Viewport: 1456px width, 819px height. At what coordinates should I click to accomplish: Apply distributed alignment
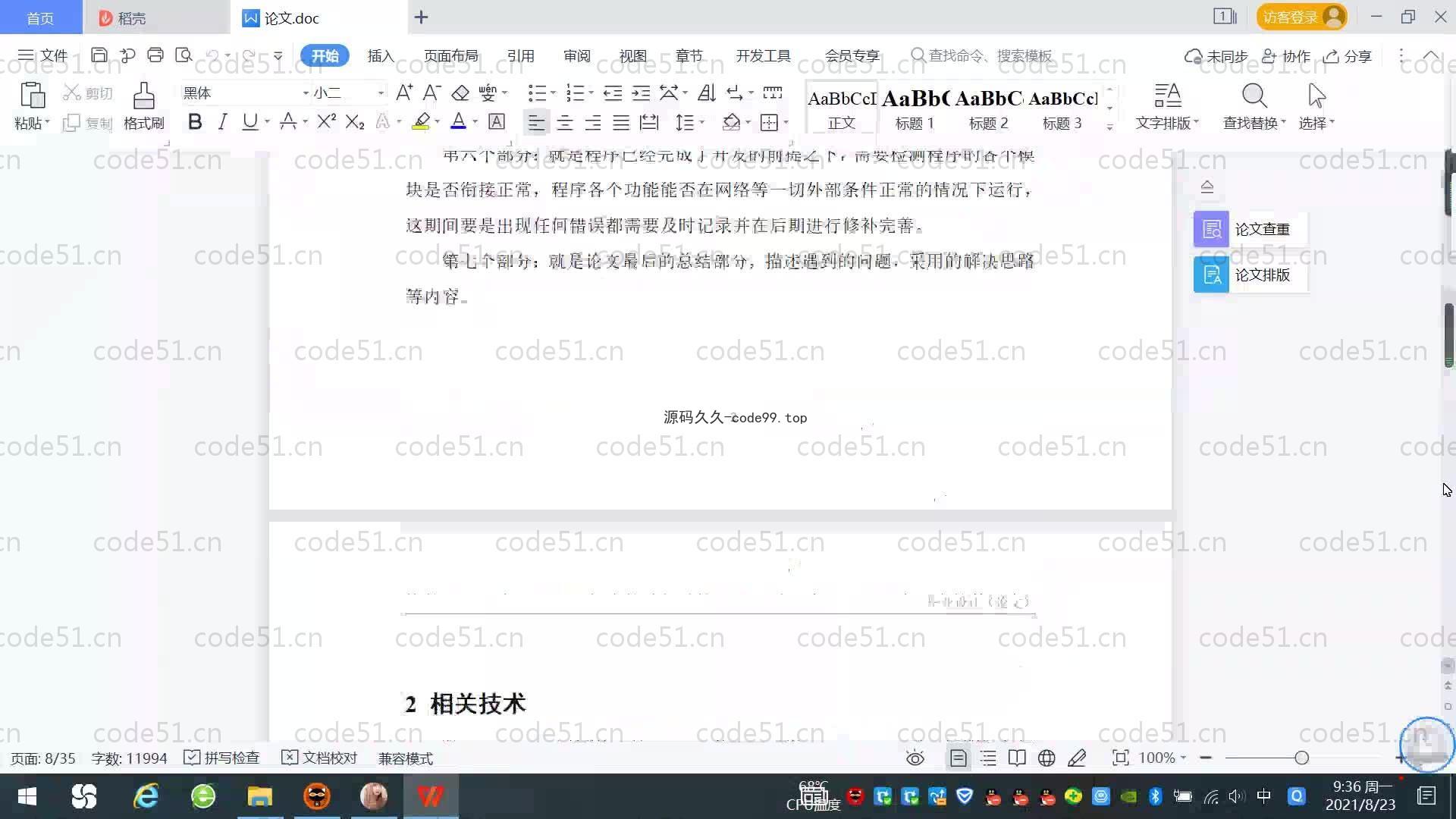[x=649, y=122]
